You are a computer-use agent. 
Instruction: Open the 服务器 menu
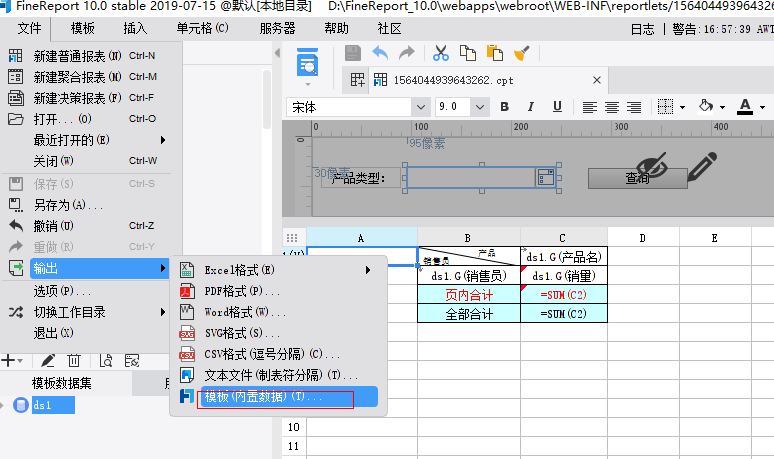tap(277, 29)
